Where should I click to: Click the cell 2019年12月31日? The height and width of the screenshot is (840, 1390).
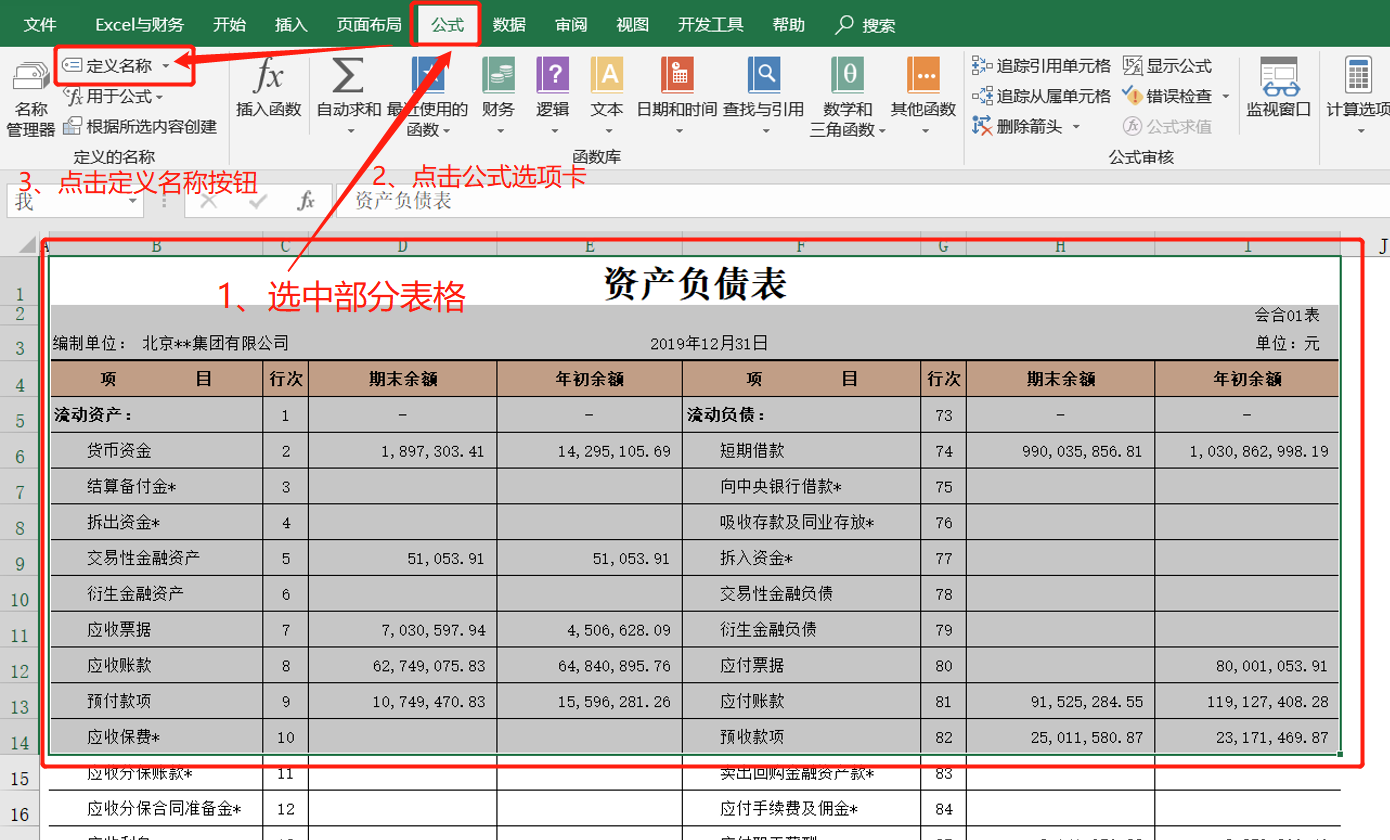tap(708, 343)
